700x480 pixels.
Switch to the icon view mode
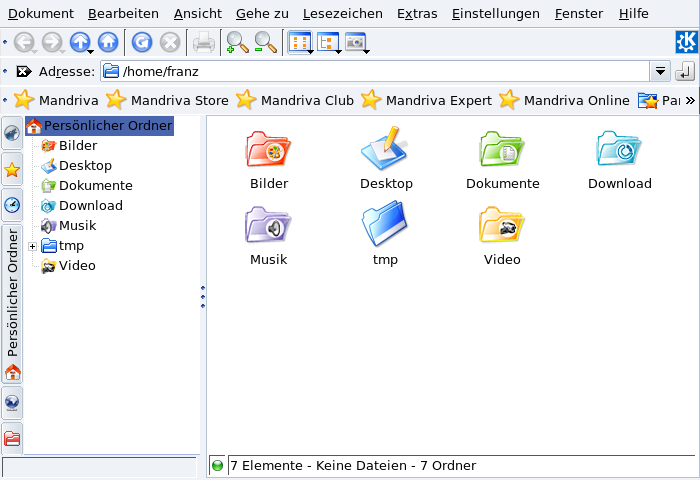pyautogui.click(x=298, y=42)
